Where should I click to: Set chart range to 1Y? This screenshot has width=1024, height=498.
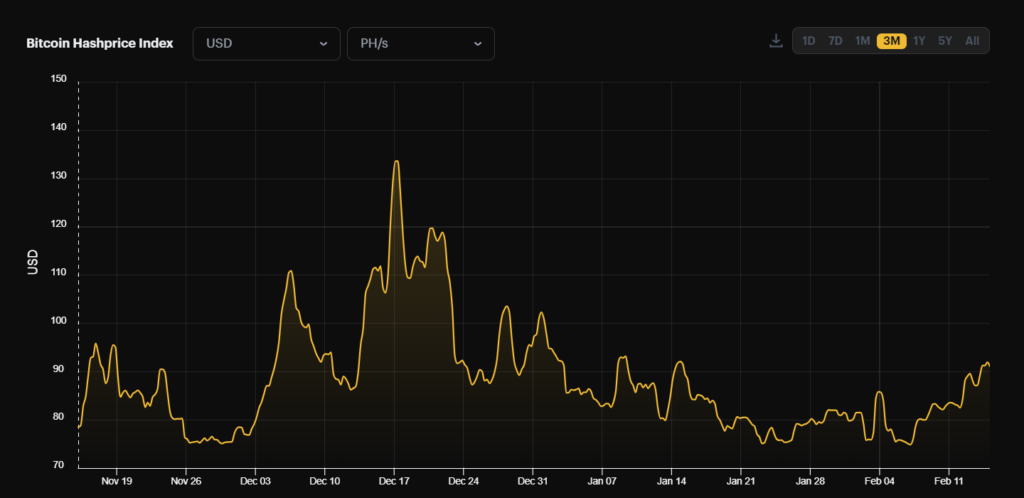click(919, 41)
